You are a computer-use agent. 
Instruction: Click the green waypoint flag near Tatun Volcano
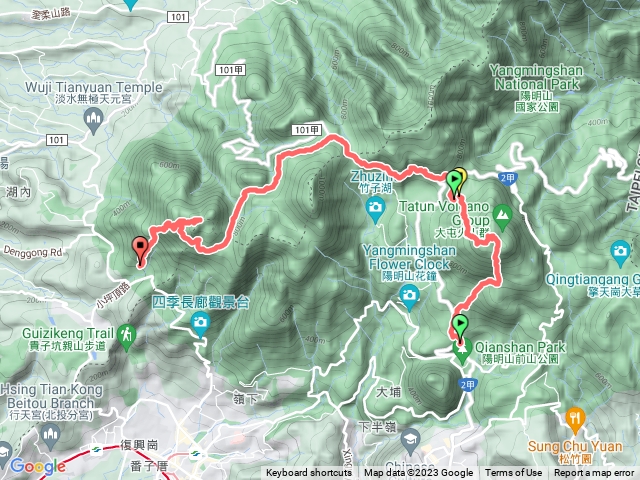453,183
